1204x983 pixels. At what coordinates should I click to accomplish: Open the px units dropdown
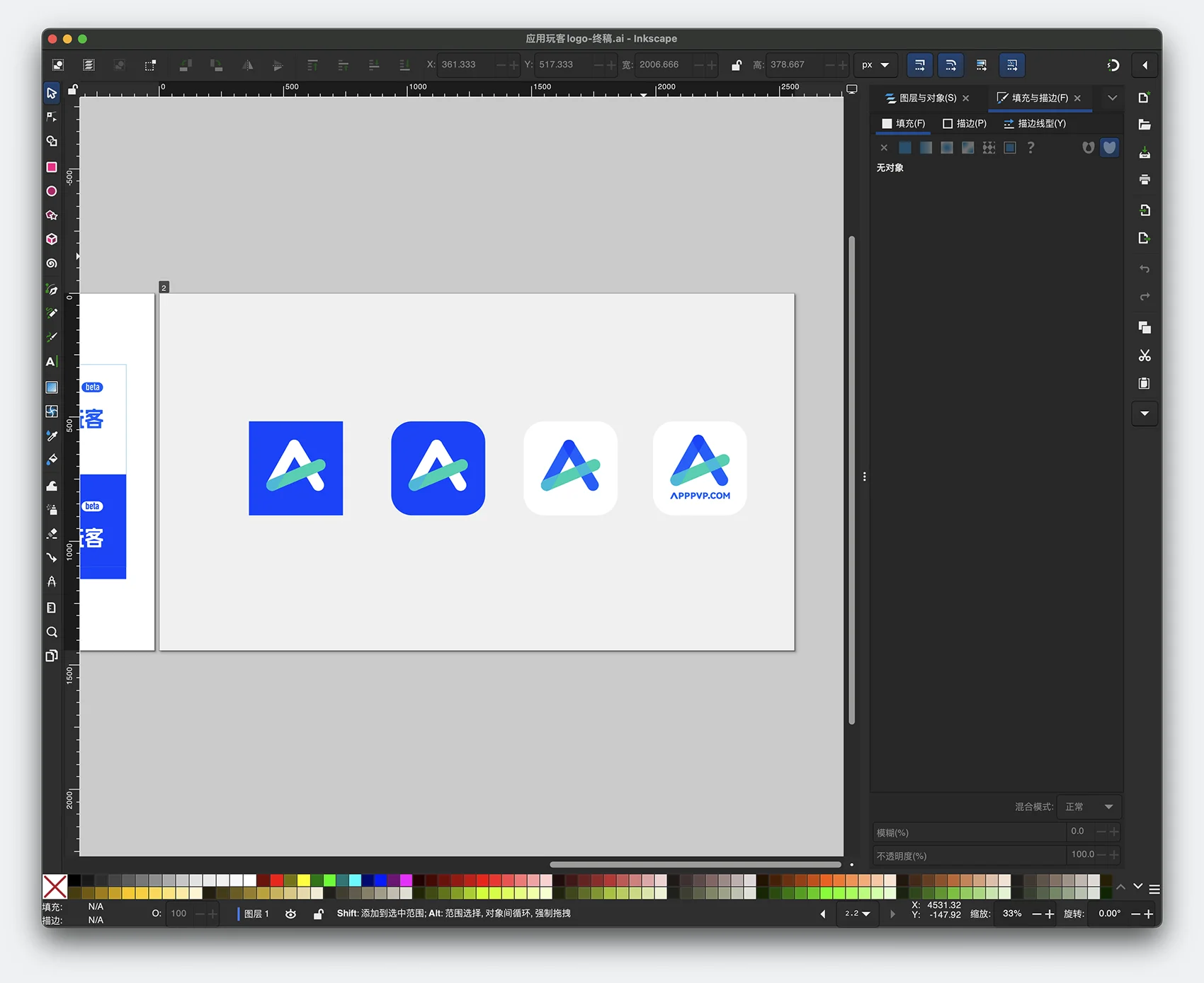875,65
